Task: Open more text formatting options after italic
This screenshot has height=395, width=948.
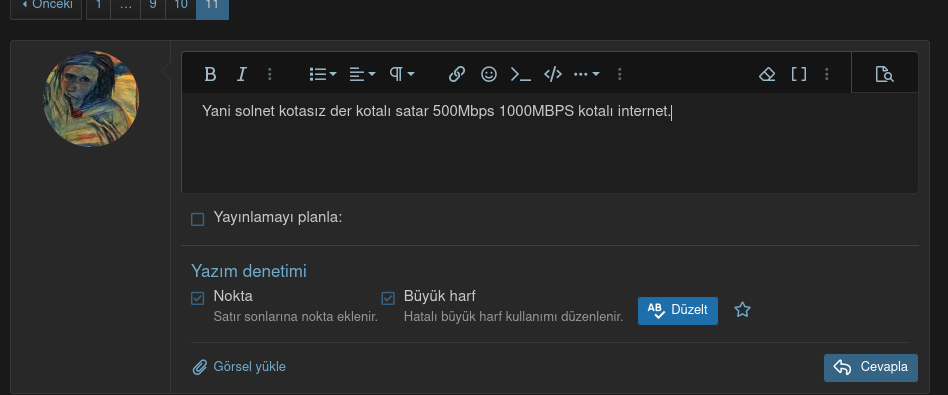Action: 270,74
